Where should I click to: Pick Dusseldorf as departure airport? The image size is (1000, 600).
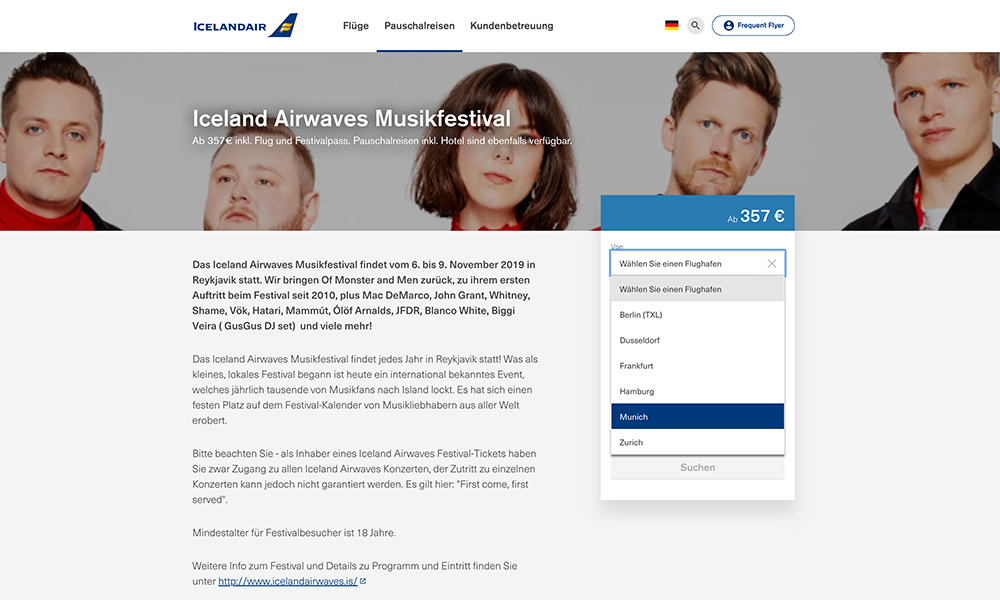tap(698, 340)
